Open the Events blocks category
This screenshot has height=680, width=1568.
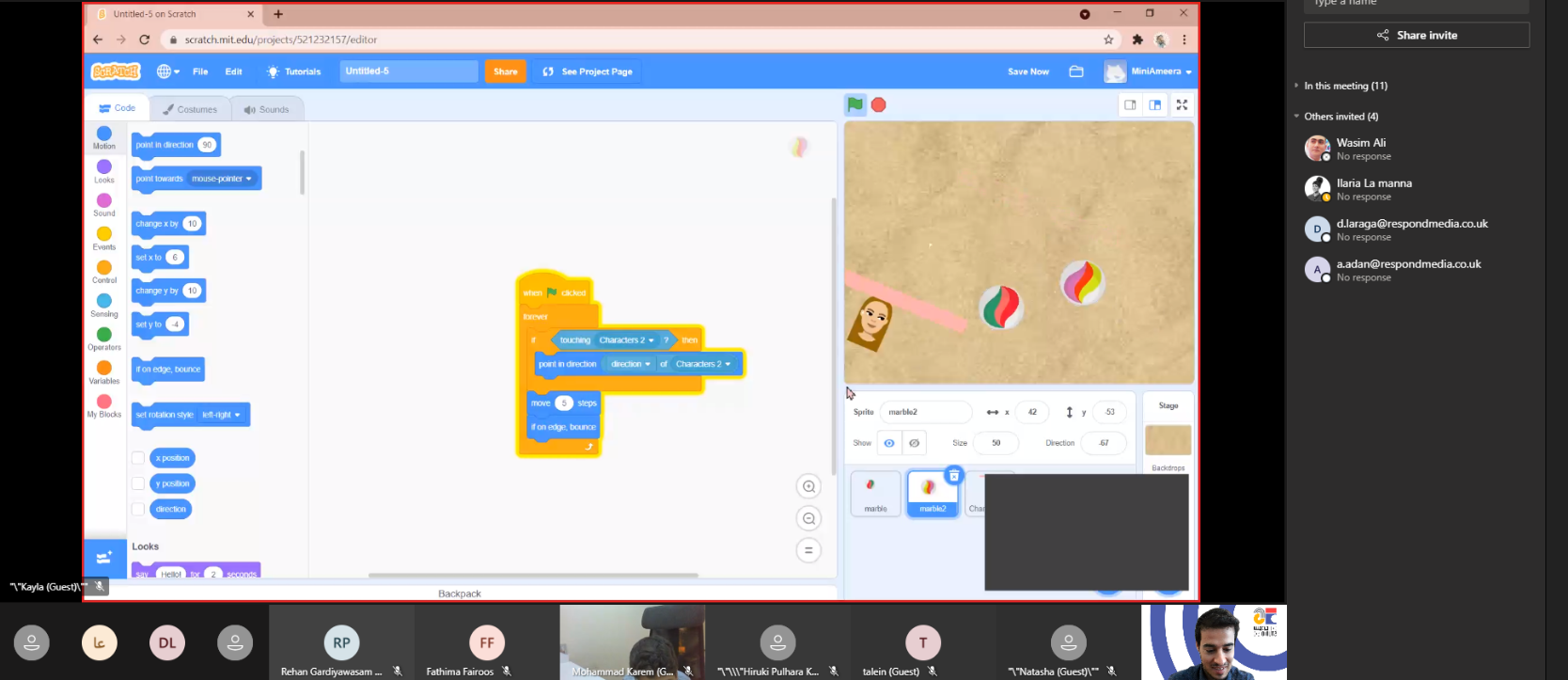104,239
